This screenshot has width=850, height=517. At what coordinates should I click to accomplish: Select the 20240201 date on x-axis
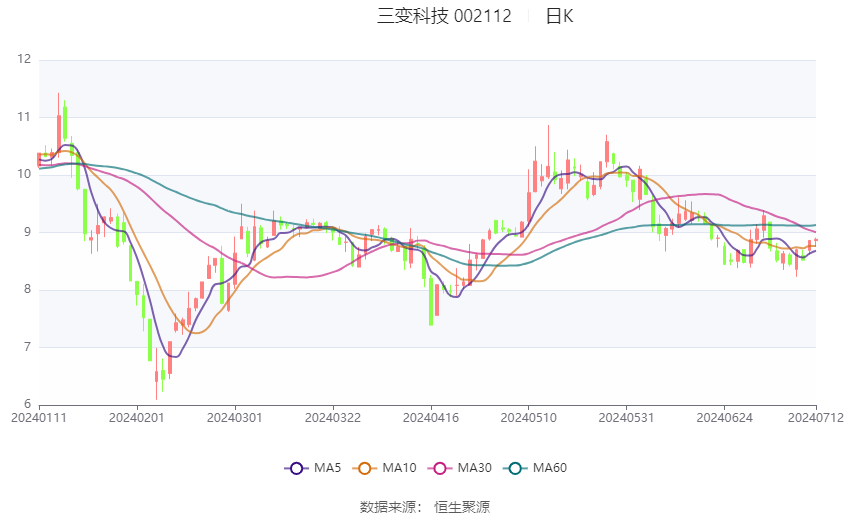pos(136,416)
